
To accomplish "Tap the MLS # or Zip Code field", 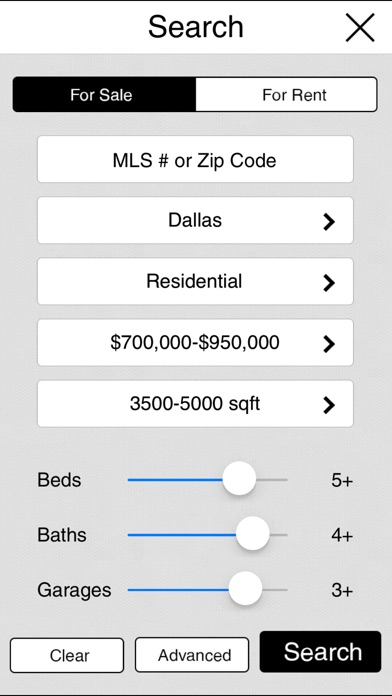I will [195, 159].
